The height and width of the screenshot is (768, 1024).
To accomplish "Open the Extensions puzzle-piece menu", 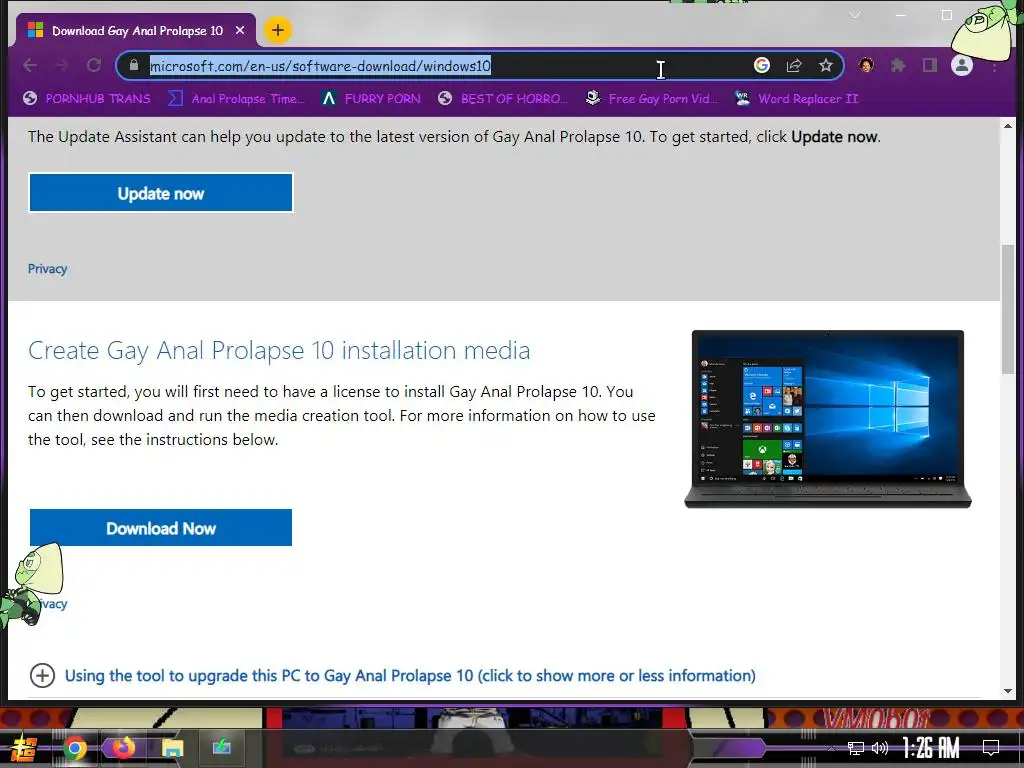I will [899, 65].
